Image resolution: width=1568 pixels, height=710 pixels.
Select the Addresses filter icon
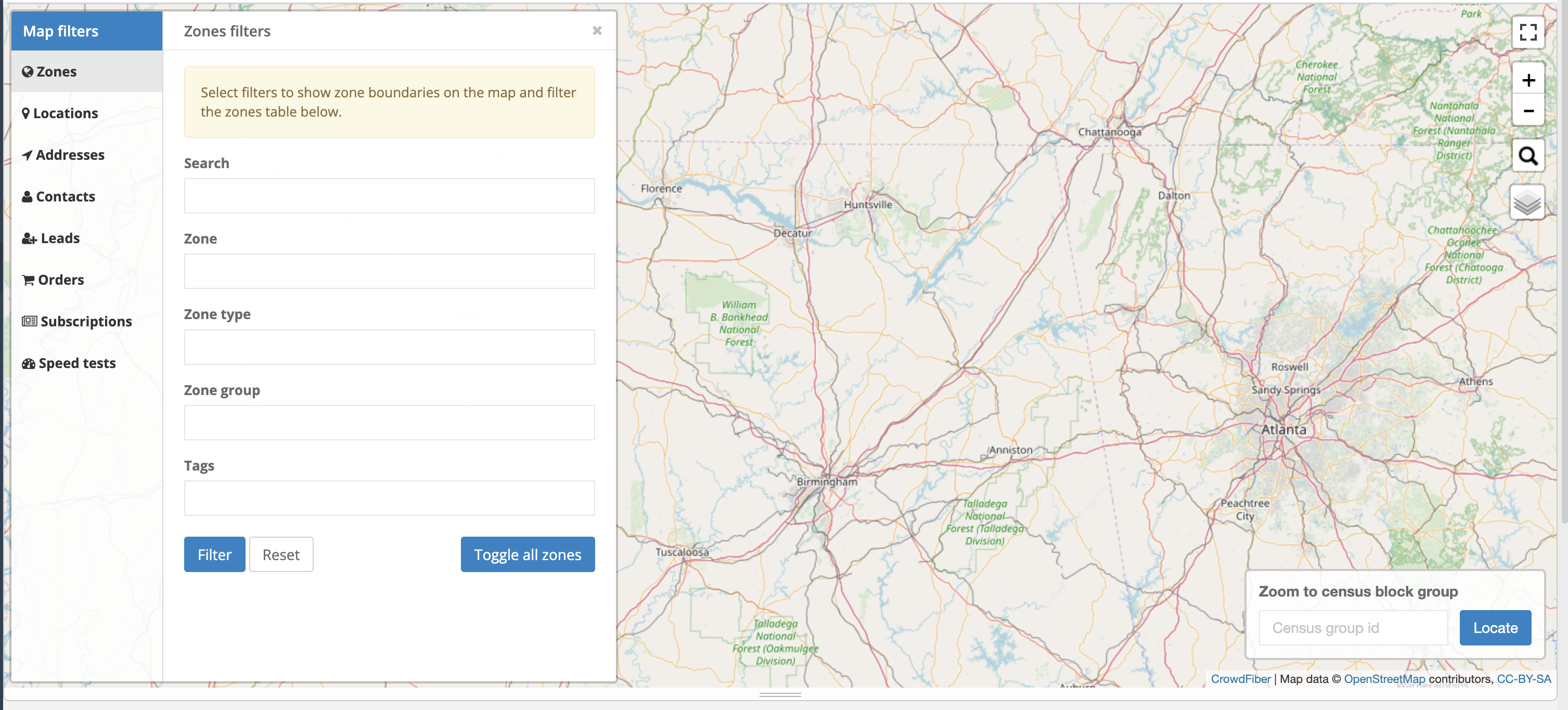(x=70, y=155)
